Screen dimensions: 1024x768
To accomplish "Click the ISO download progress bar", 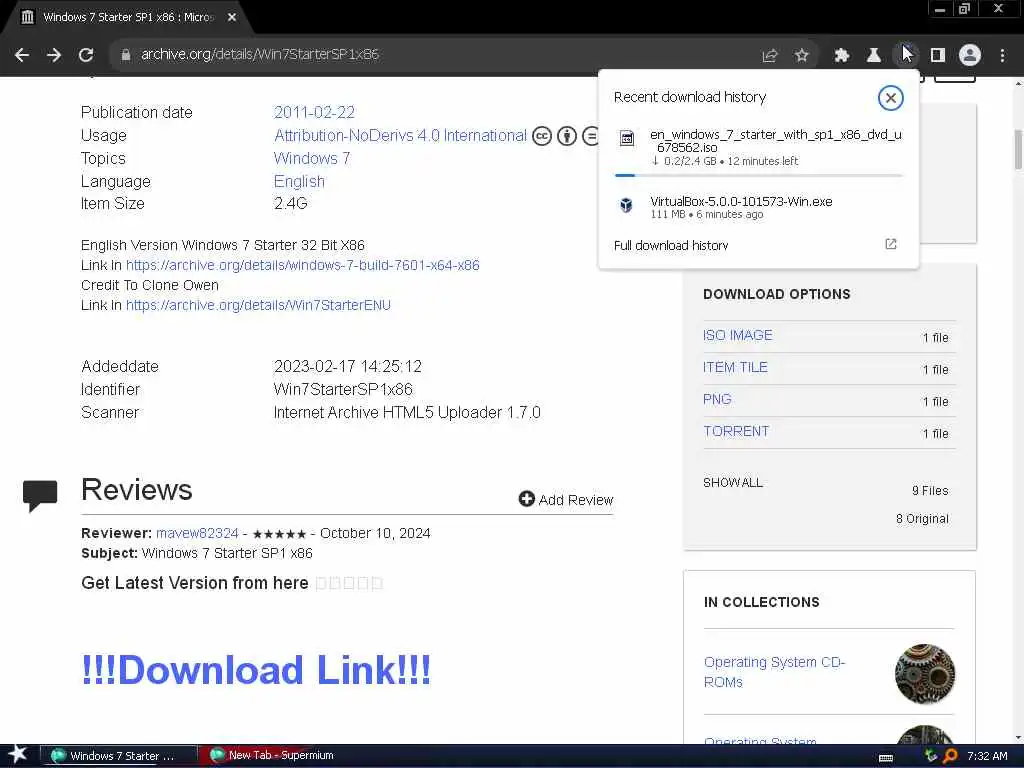I will click(758, 175).
